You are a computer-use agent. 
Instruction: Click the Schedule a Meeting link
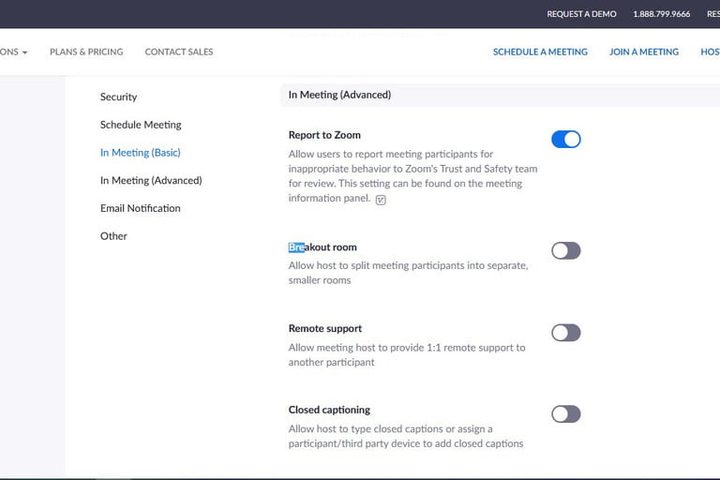coord(540,52)
